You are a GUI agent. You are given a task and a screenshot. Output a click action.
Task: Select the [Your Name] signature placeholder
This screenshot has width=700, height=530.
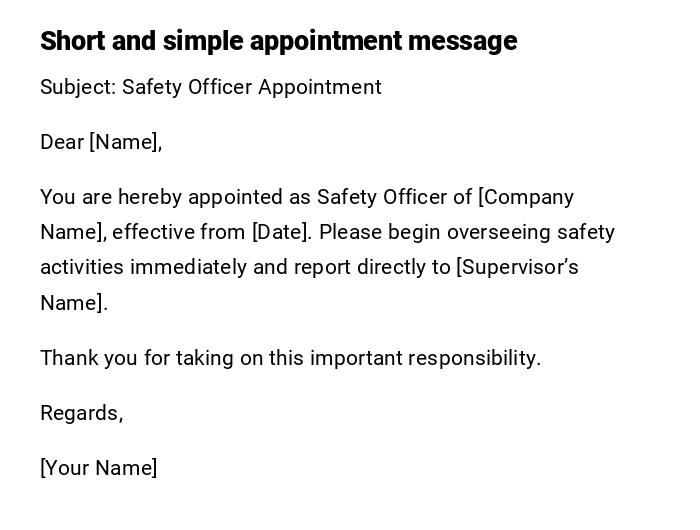coord(98,468)
